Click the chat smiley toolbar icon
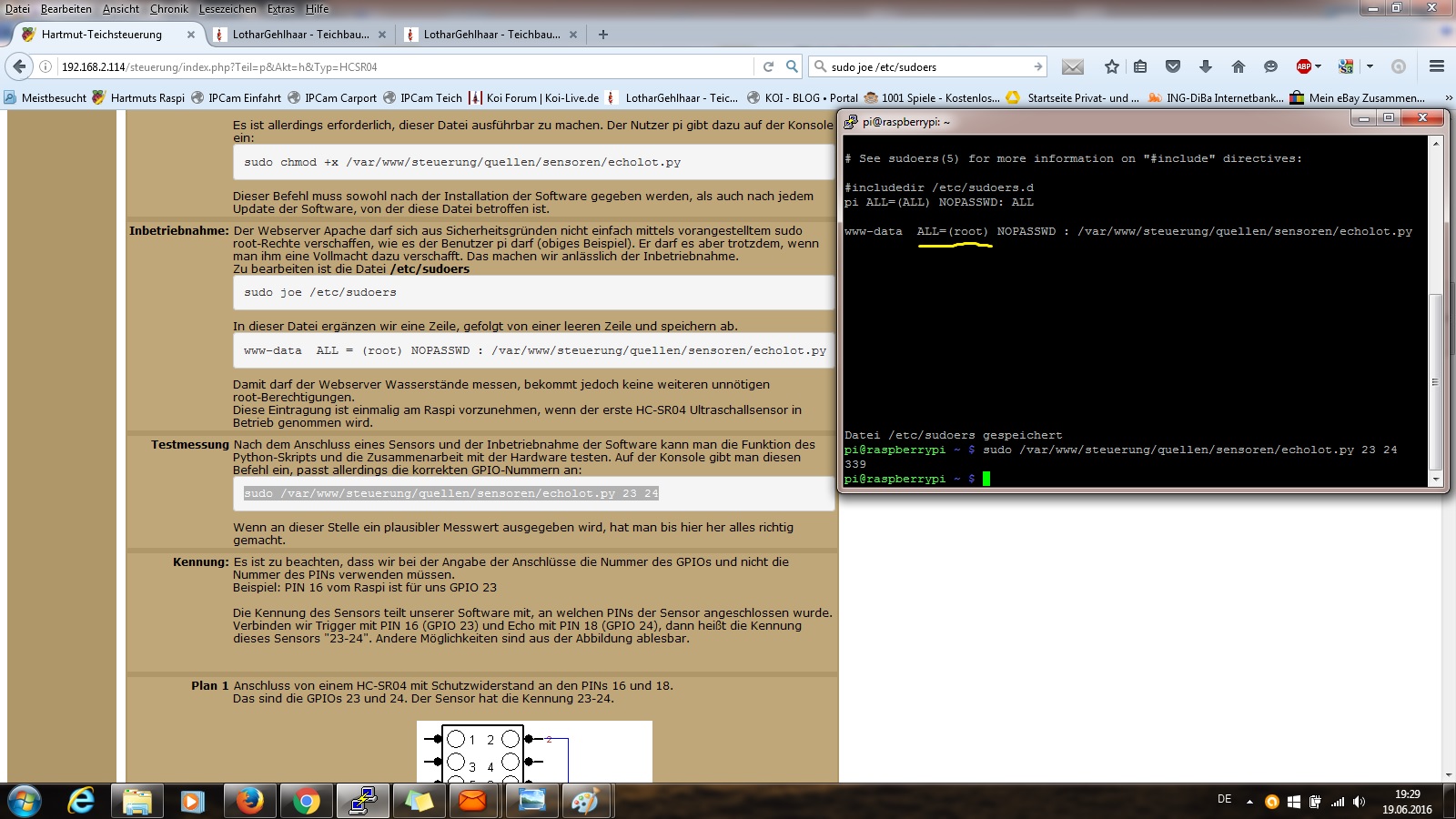This screenshot has height=819, width=1456. [1270, 66]
